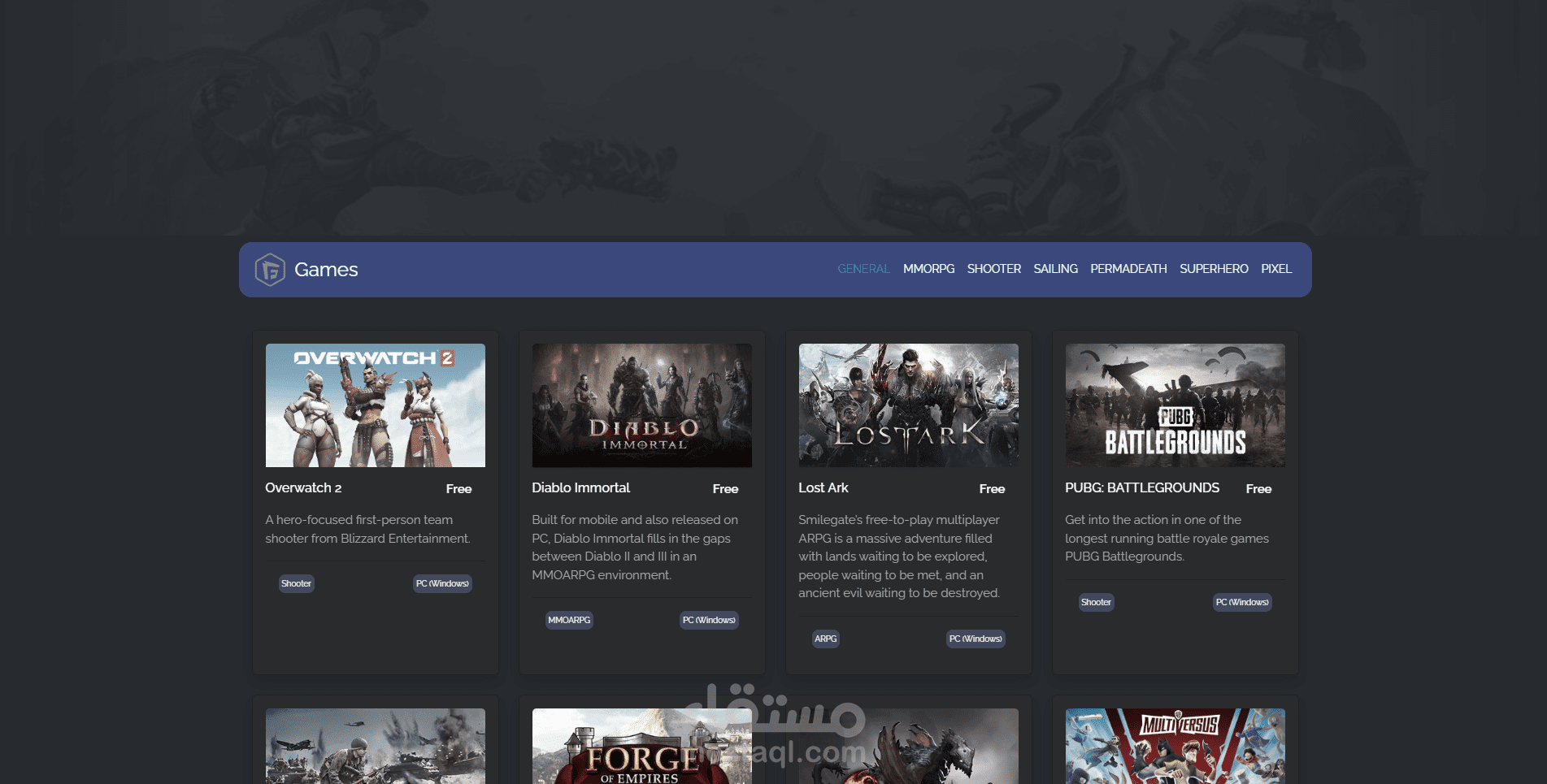Click PC (Windows) tag on Lost Ark card
Image resolution: width=1547 pixels, height=784 pixels.
(976, 639)
